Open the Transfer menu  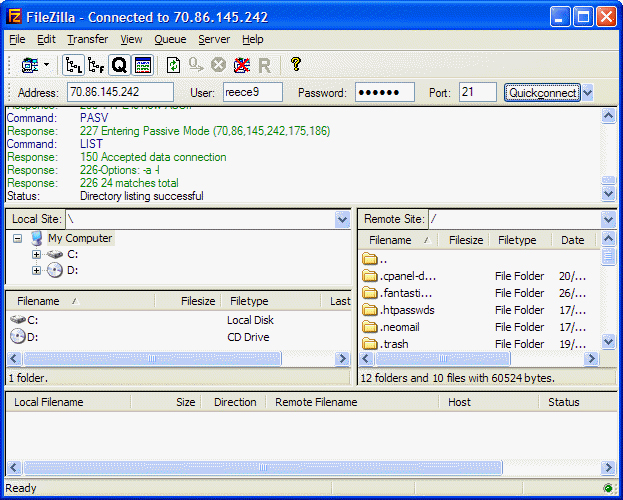point(87,39)
